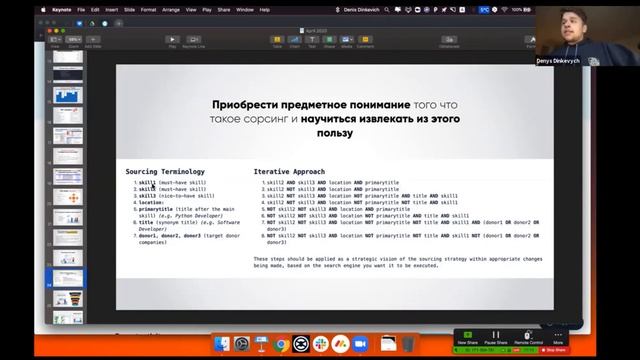
Task: Open the Format inspector in the toolbar
Action: pyautogui.click(x=530, y=40)
